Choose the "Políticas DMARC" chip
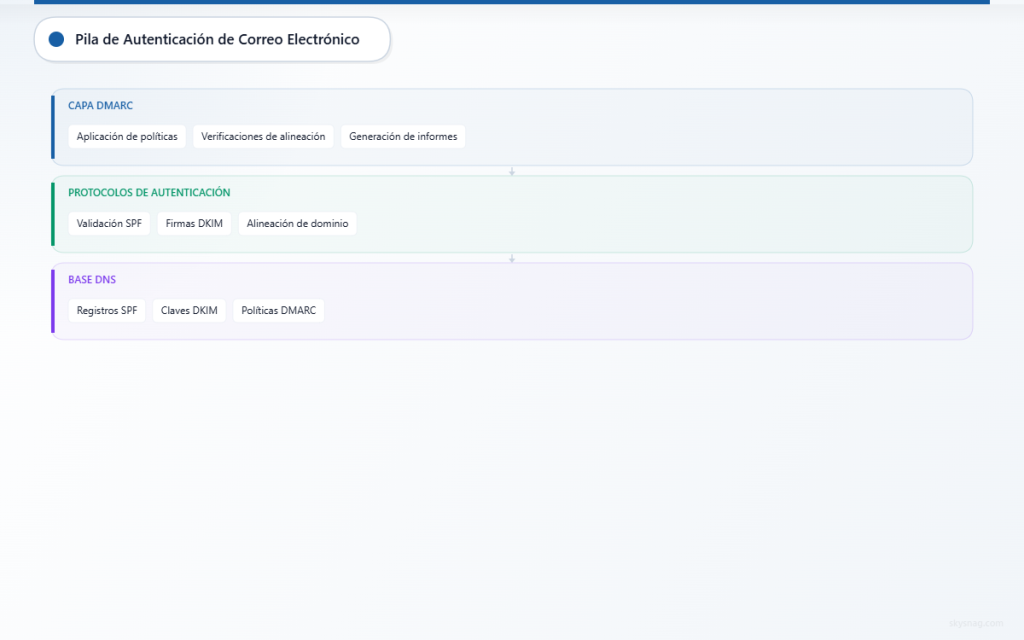This screenshot has height=640, width=1024. coord(278,311)
